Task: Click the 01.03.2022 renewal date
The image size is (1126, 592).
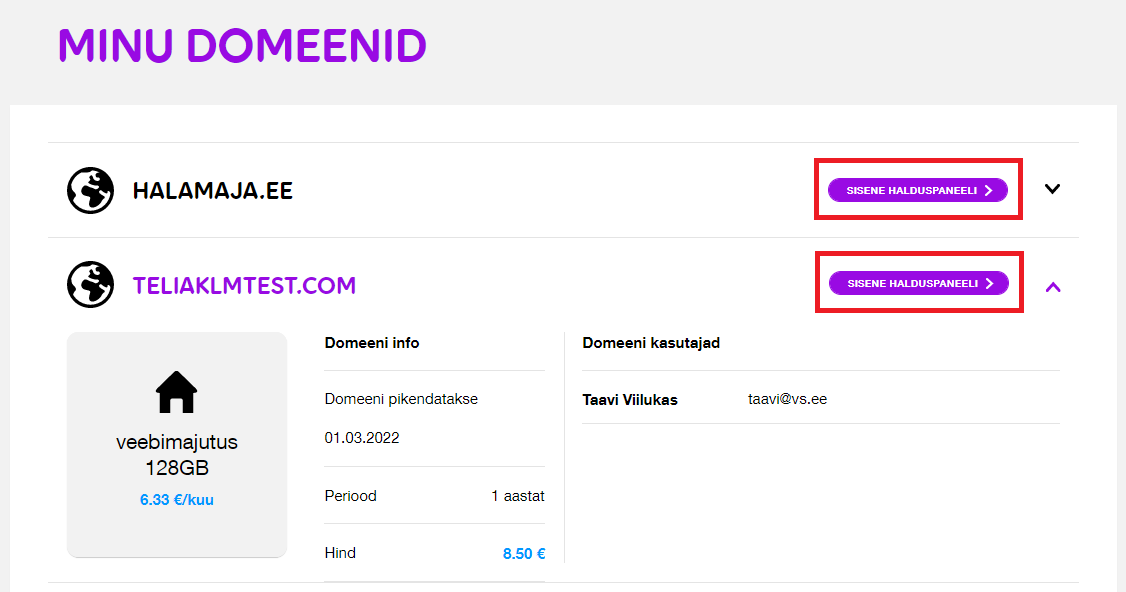Action: click(x=362, y=438)
